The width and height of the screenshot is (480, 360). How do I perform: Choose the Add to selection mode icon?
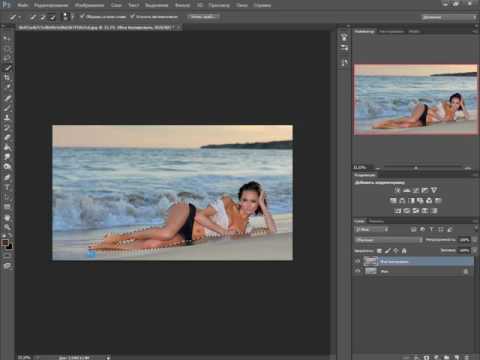(43, 17)
